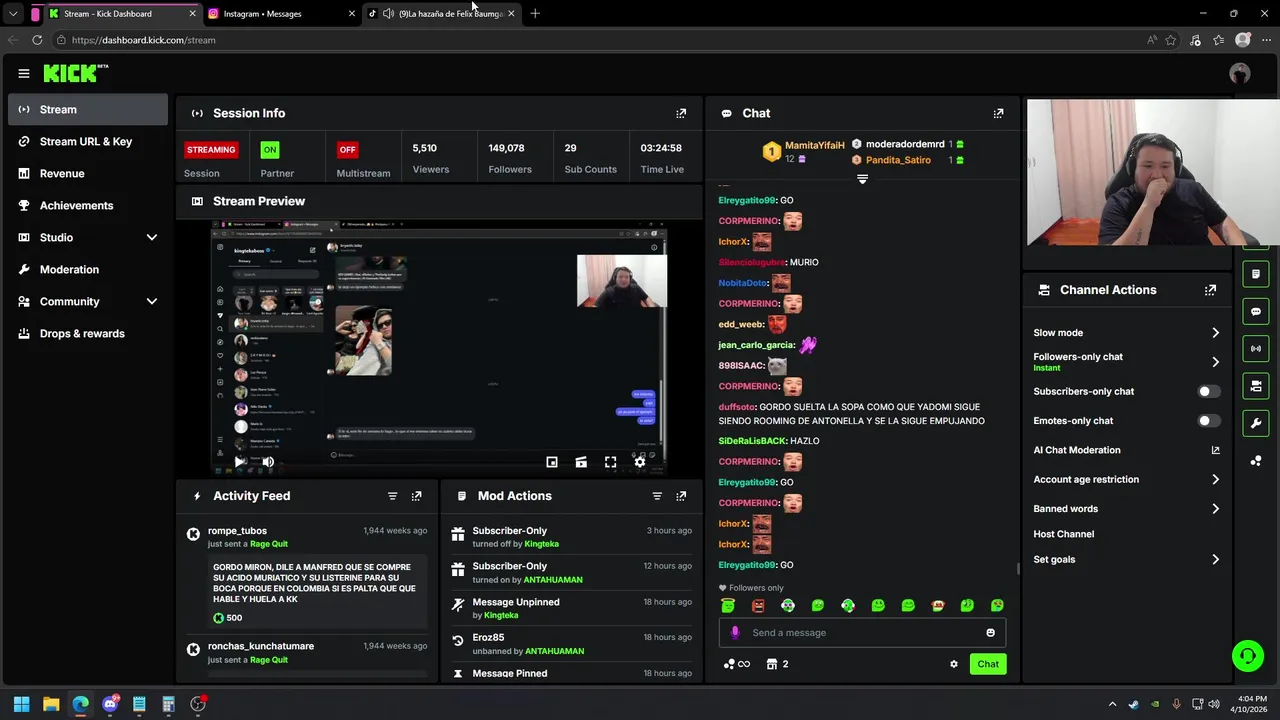Open Windows Start menu
The image size is (1280, 720).
pyautogui.click(x=21, y=704)
